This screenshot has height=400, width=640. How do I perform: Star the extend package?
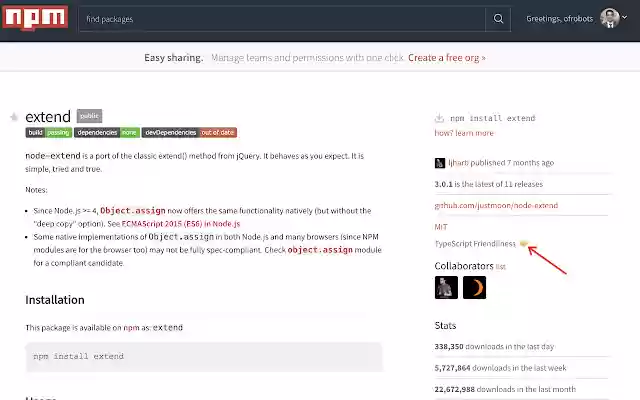tap(14, 117)
